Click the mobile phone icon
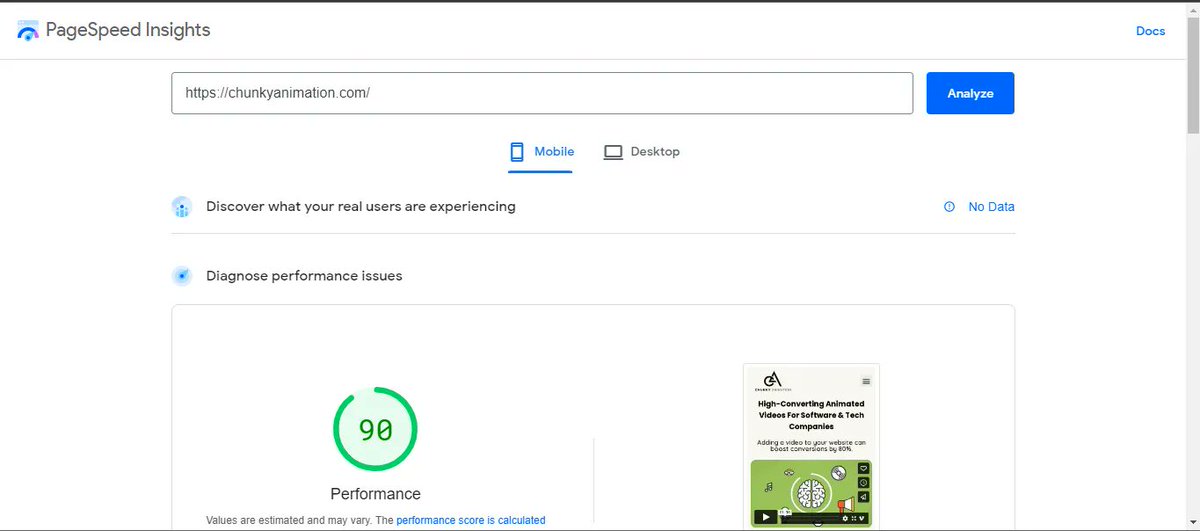1200x531 pixels. click(x=517, y=152)
